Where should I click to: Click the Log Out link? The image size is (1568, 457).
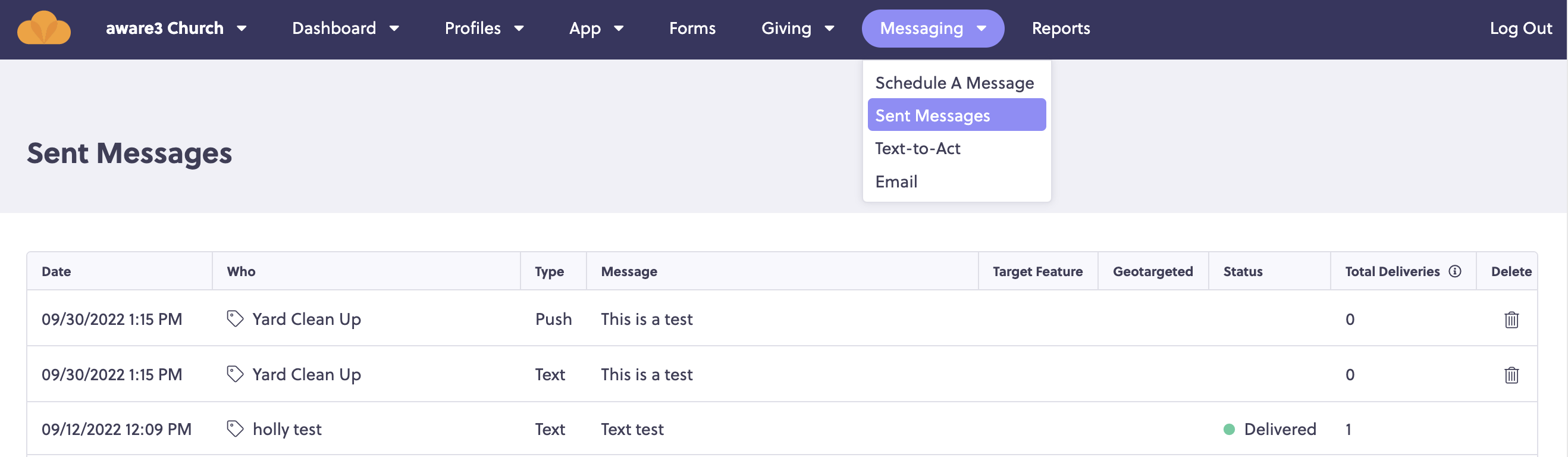point(1520,28)
